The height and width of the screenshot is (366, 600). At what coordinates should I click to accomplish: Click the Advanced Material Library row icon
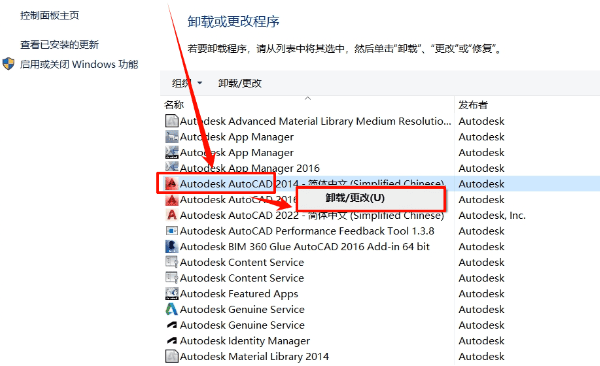click(171, 121)
